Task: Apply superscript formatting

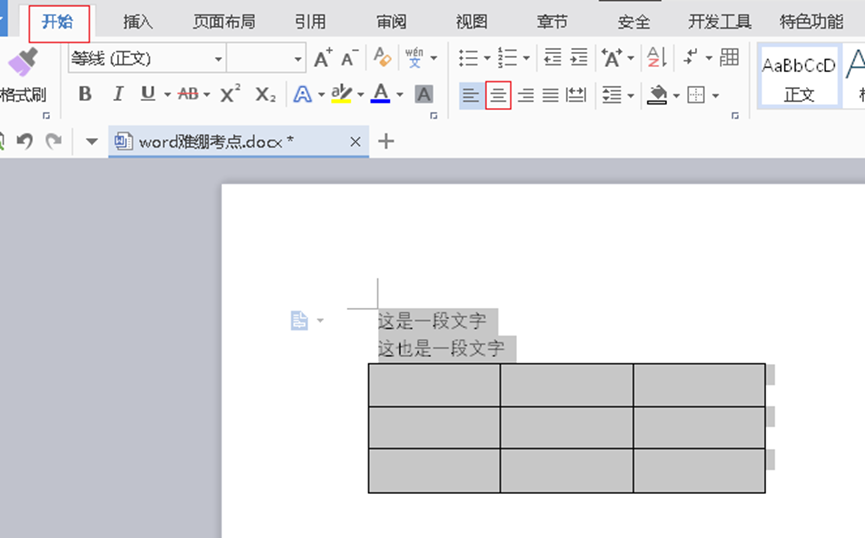Action: click(x=230, y=94)
